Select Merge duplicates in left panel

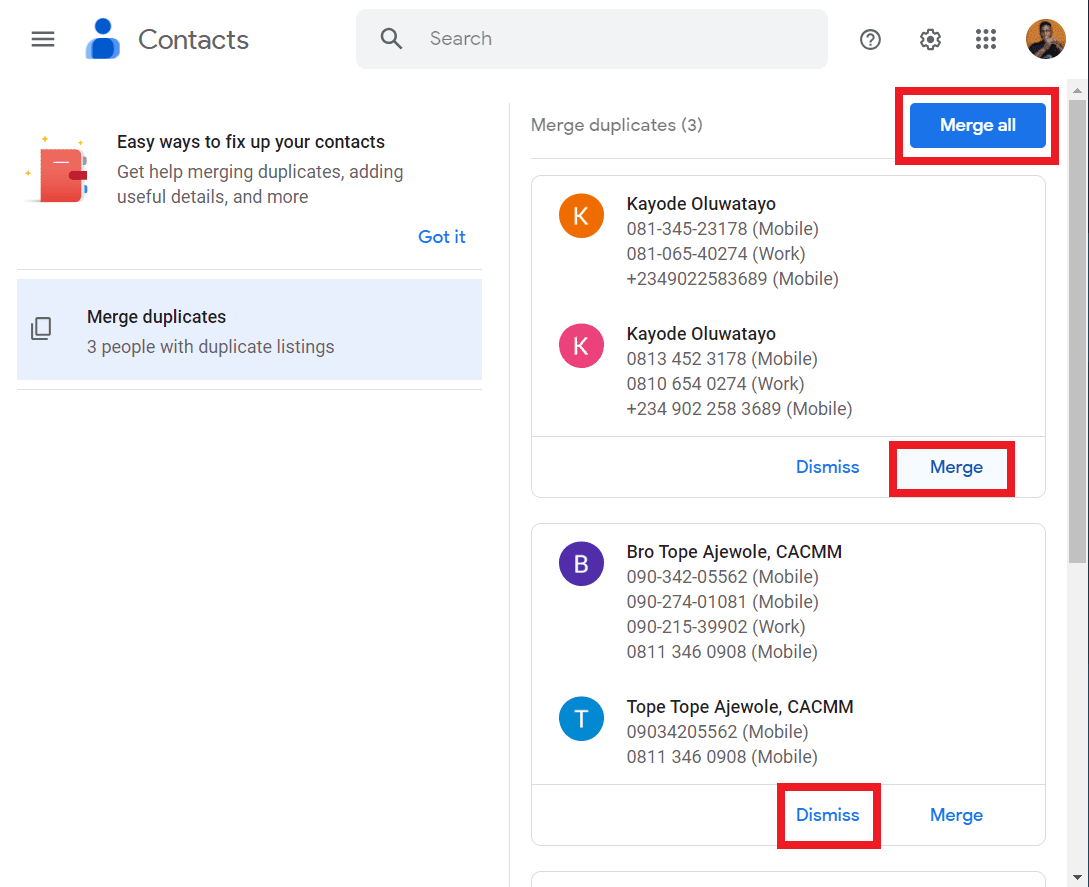[x=249, y=330]
